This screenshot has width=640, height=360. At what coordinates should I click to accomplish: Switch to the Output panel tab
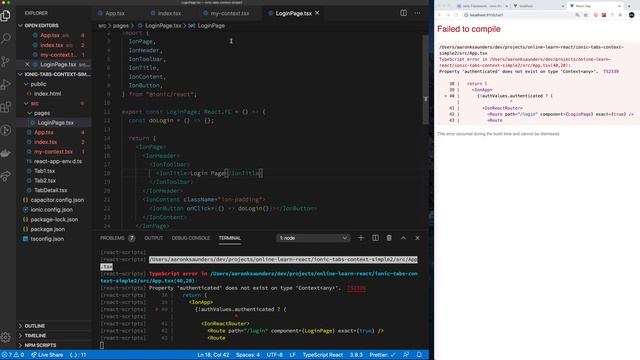[x=153, y=238]
